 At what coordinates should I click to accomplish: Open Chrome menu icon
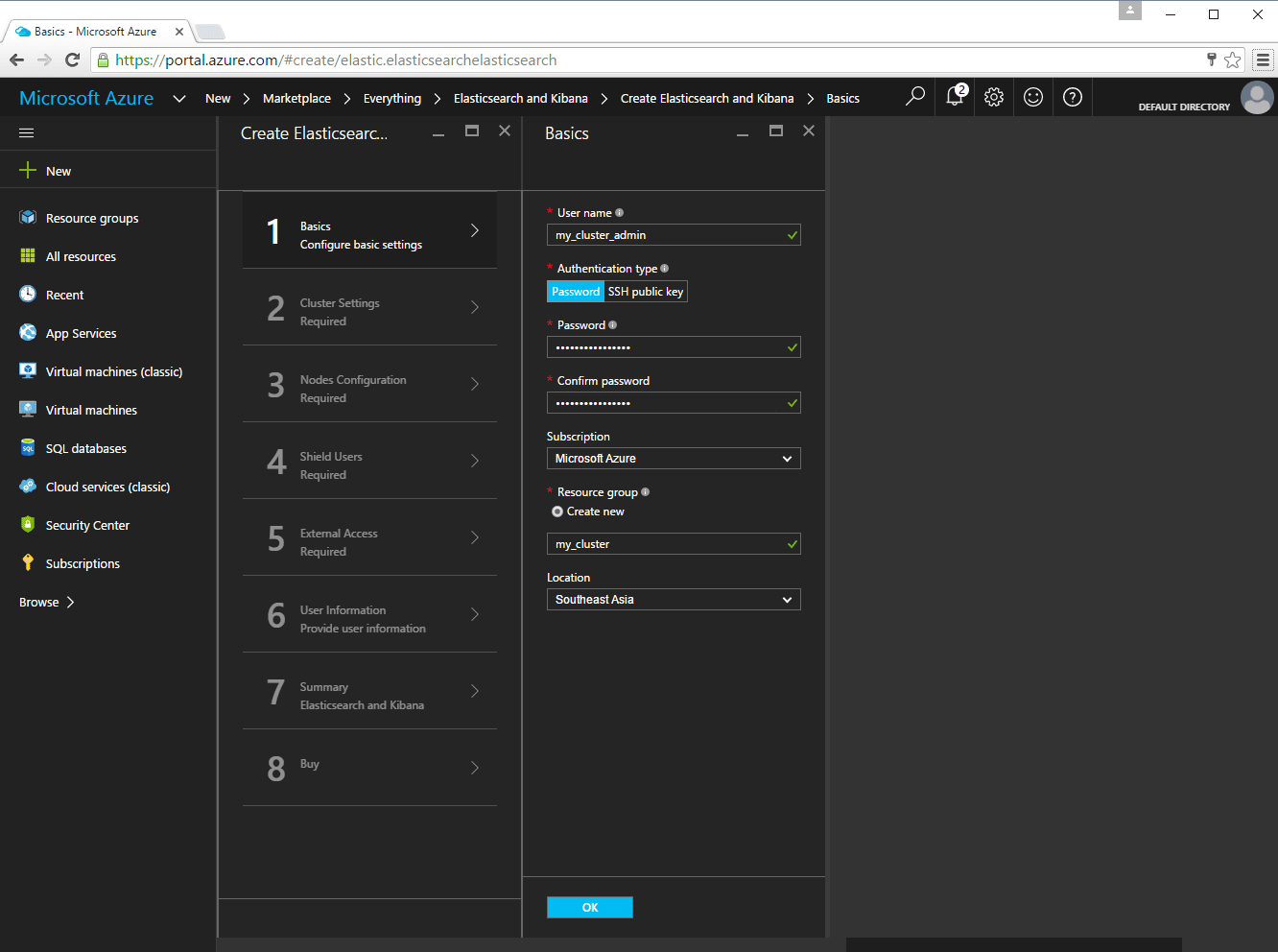[1264, 59]
